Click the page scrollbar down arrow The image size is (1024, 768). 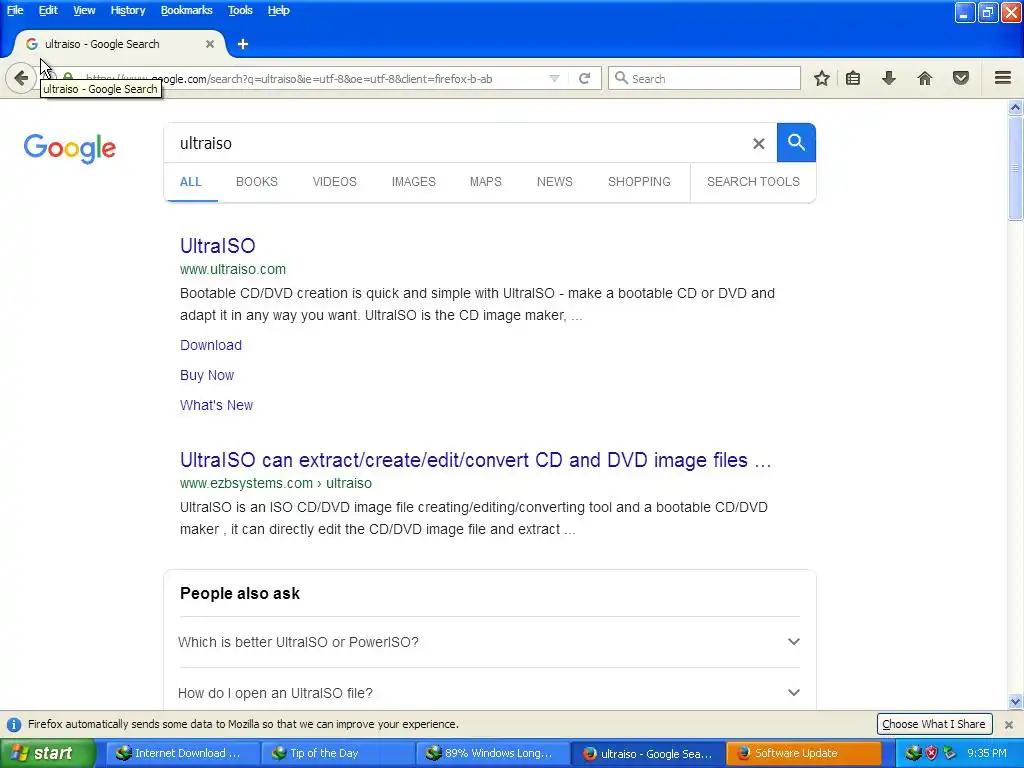tap(1015, 702)
